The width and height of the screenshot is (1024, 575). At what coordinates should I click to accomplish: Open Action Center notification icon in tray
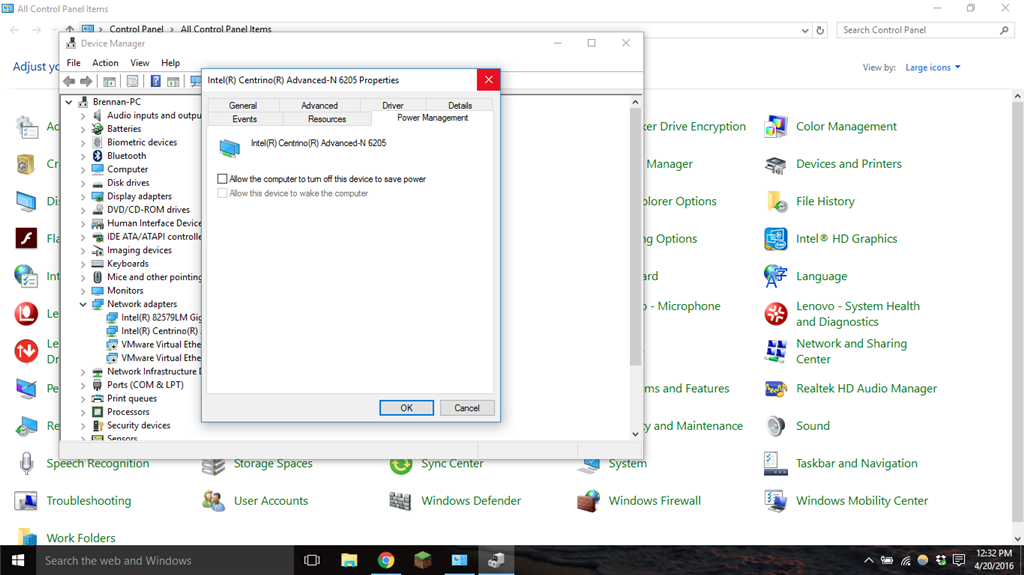959,560
